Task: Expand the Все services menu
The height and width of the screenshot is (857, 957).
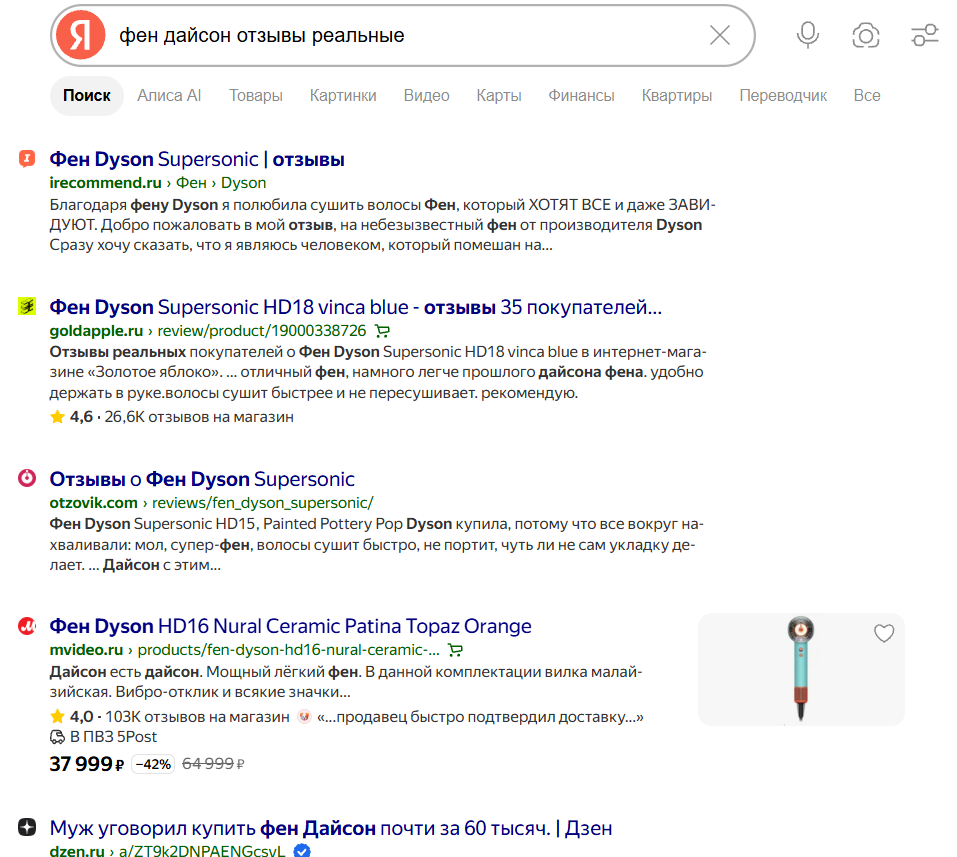Action: [x=867, y=96]
